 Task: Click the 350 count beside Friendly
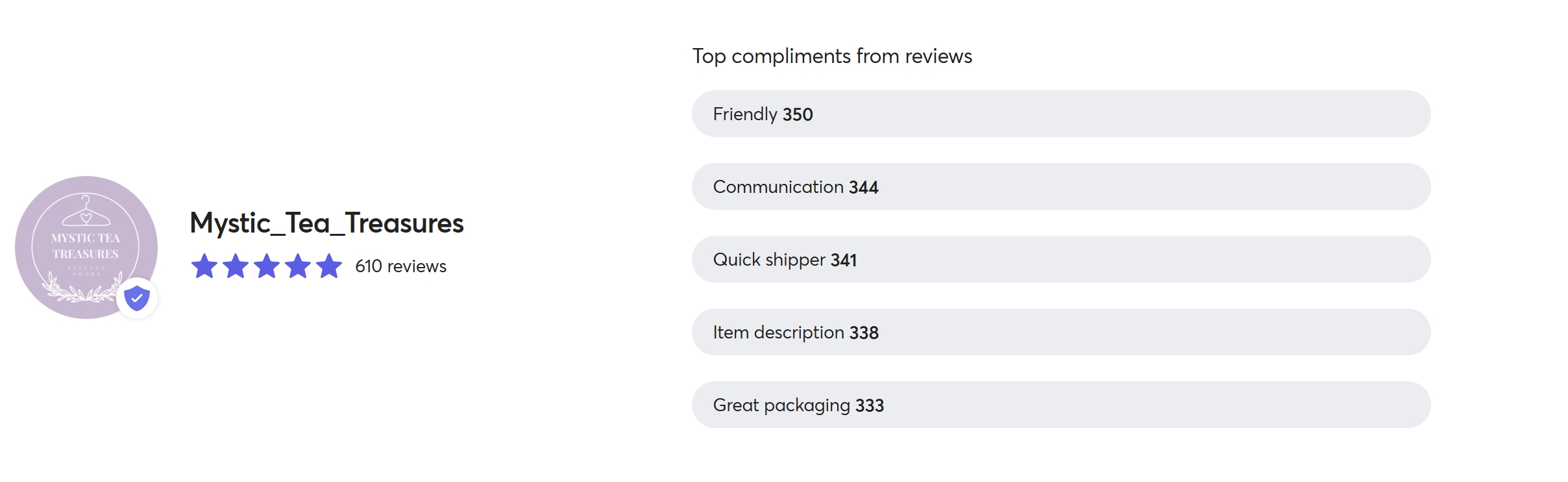[x=798, y=114]
